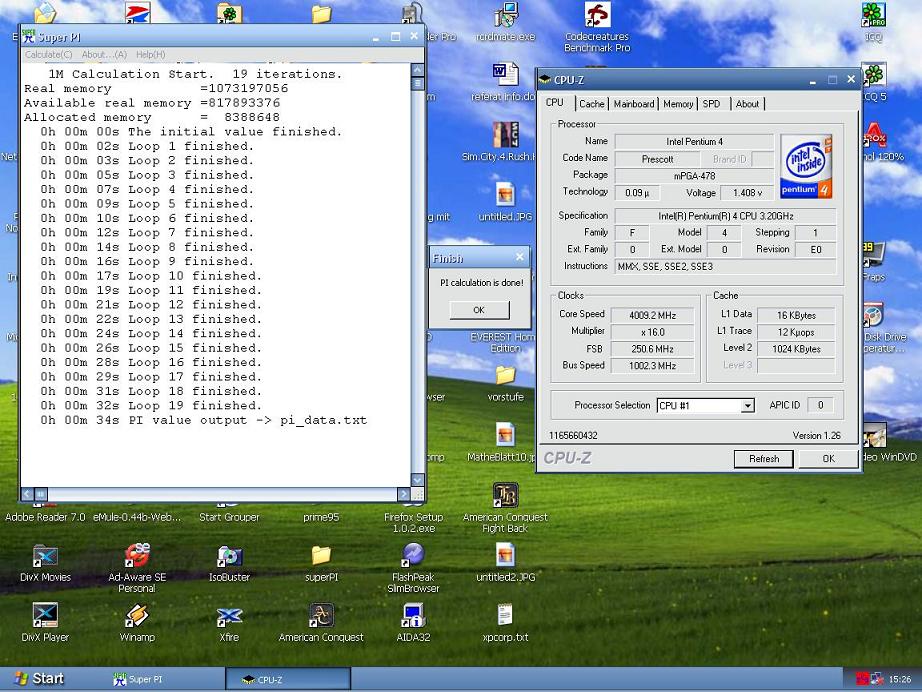Click the 'PI value output' line
922x692 pixels.
pos(203,420)
